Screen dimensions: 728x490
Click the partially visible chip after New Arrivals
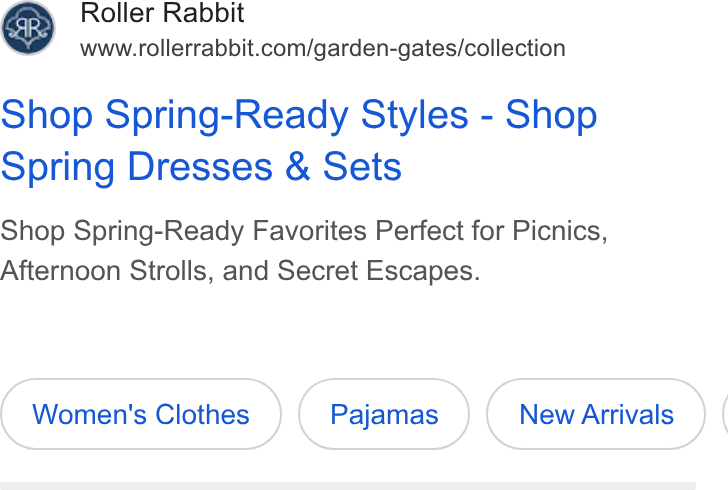(x=725, y=414)
